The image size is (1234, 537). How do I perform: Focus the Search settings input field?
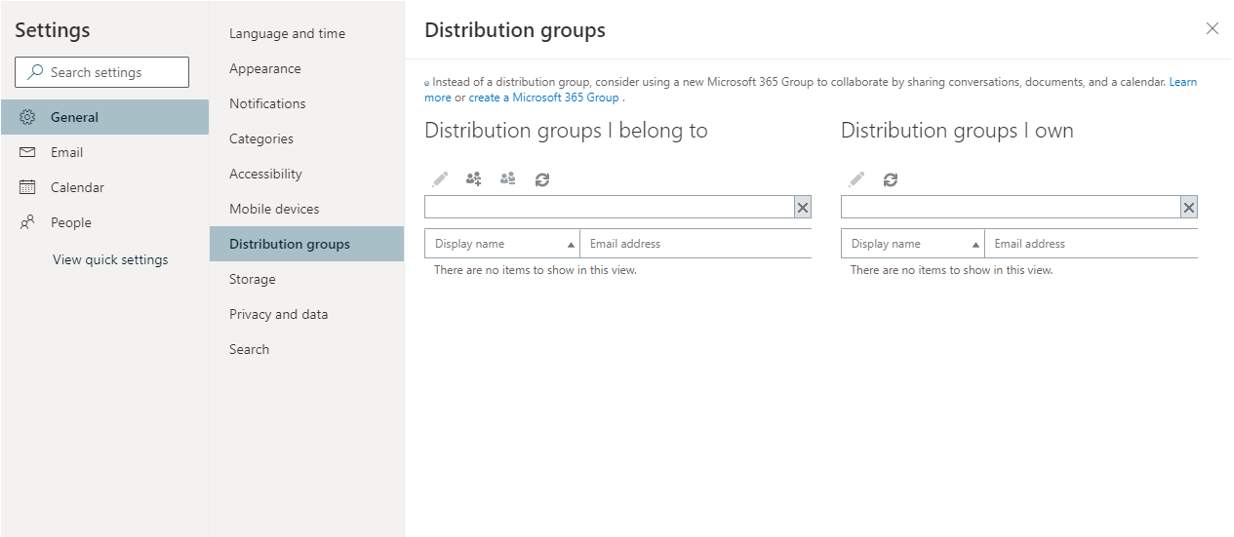point(110,72)
